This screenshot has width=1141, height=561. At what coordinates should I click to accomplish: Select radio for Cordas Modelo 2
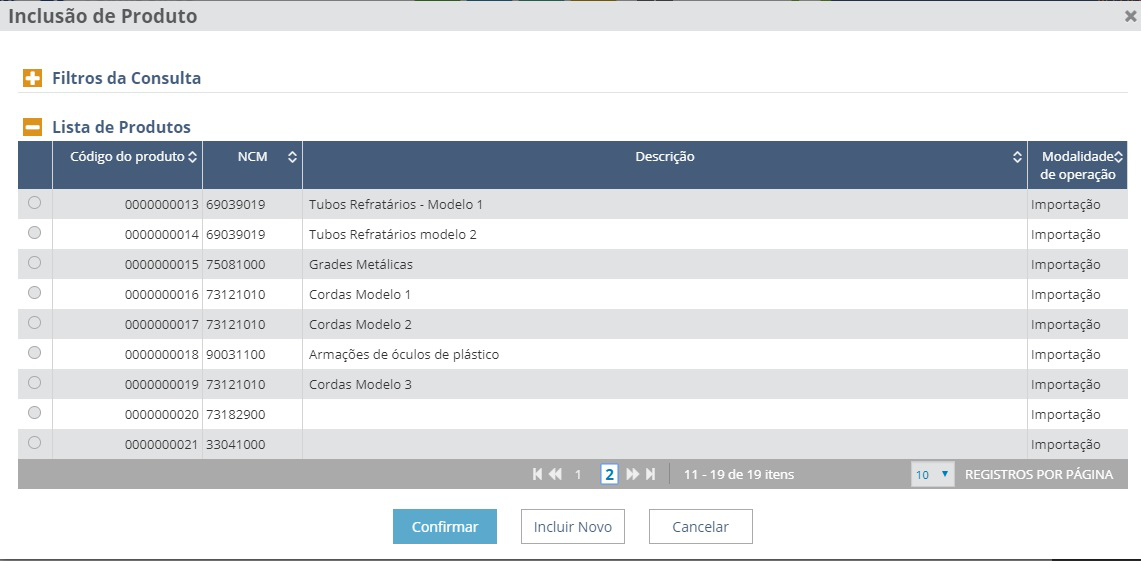coord(34,322)
